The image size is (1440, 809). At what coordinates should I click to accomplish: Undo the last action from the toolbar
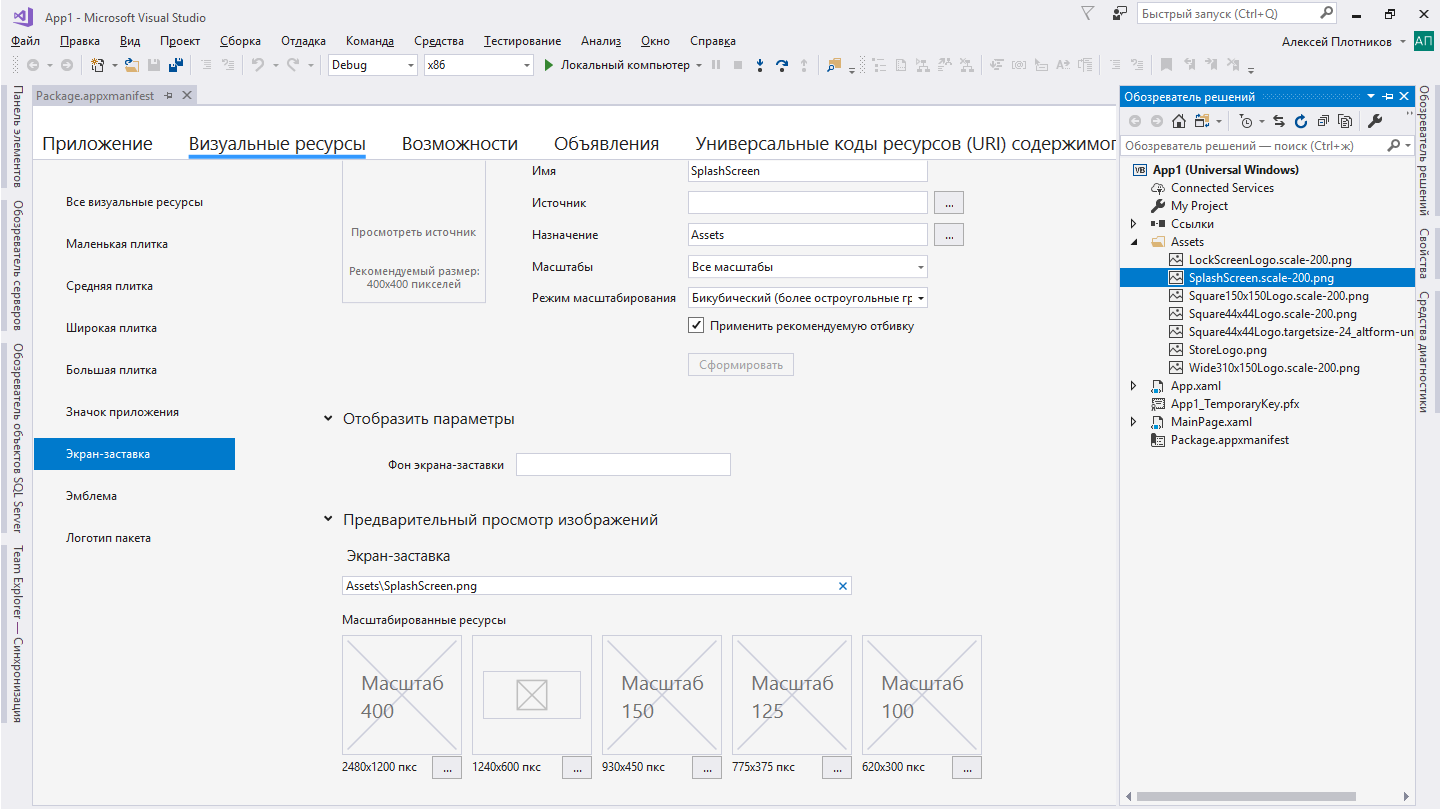[258, 66]
